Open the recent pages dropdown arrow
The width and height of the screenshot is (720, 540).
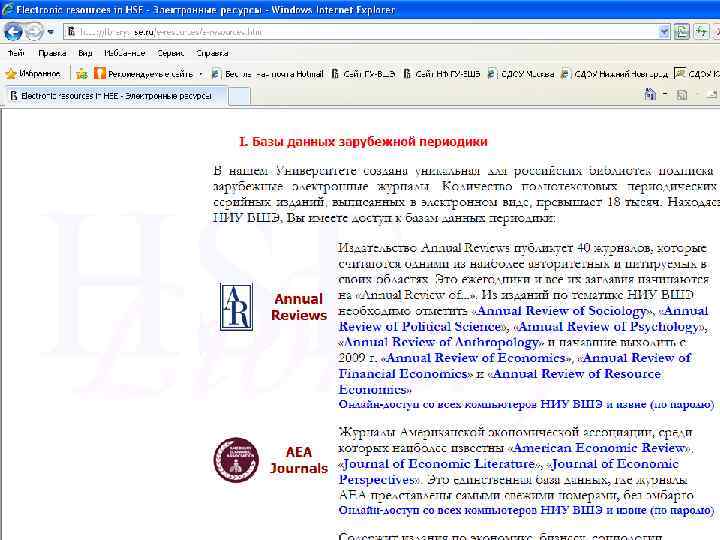(x=51, y=32)
